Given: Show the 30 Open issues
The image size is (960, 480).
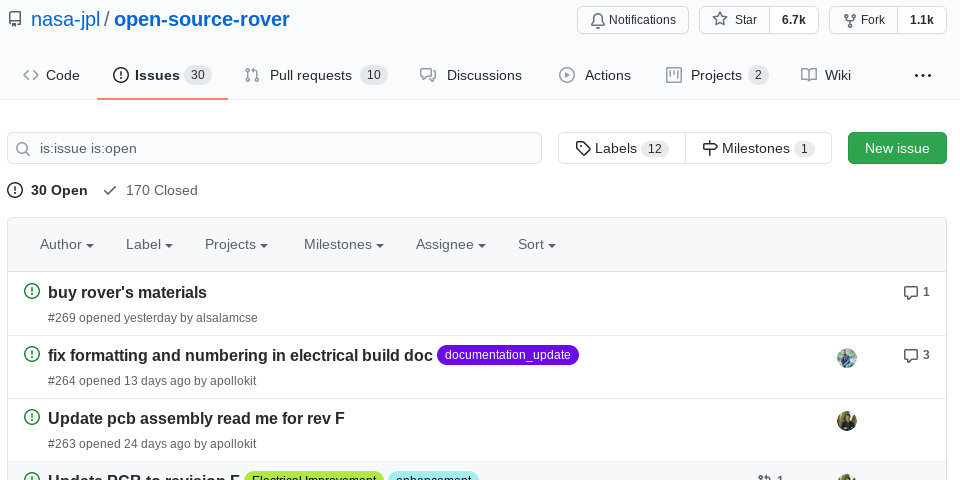Looking at the screenshot, I should pos(47,190).
